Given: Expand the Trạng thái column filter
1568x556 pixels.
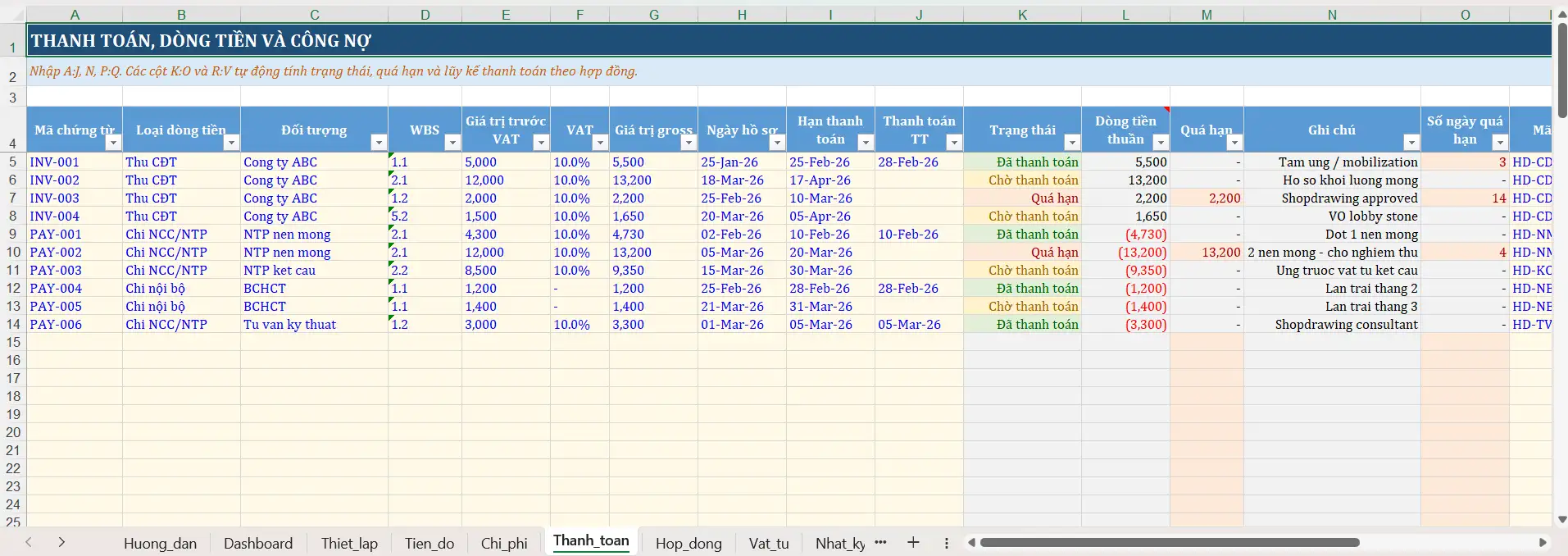Looking at the screenshot, I should (x=1071, y=143).
